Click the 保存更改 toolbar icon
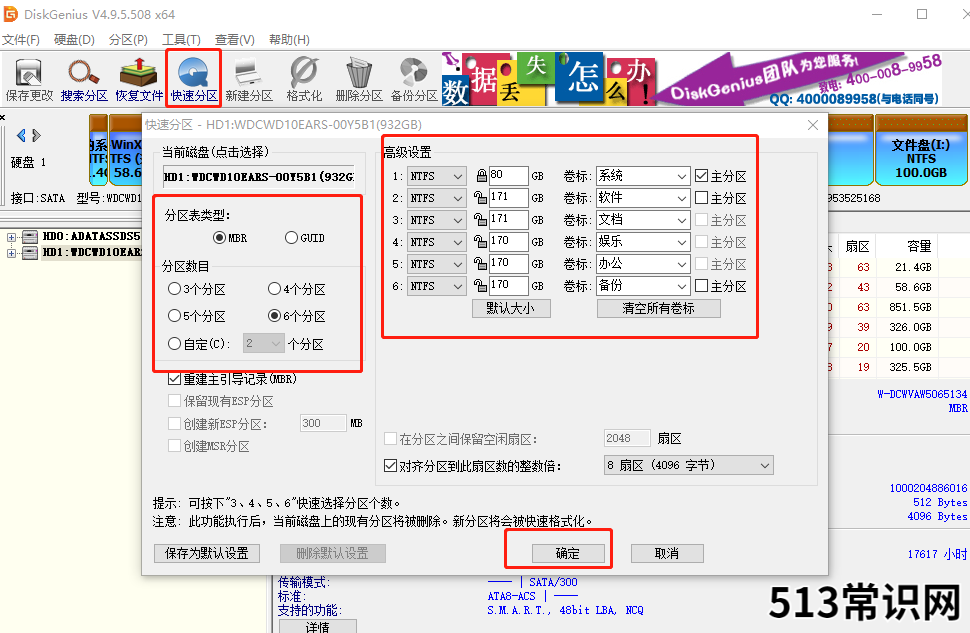This screenshot has height=633, width=970. [29, 80]
